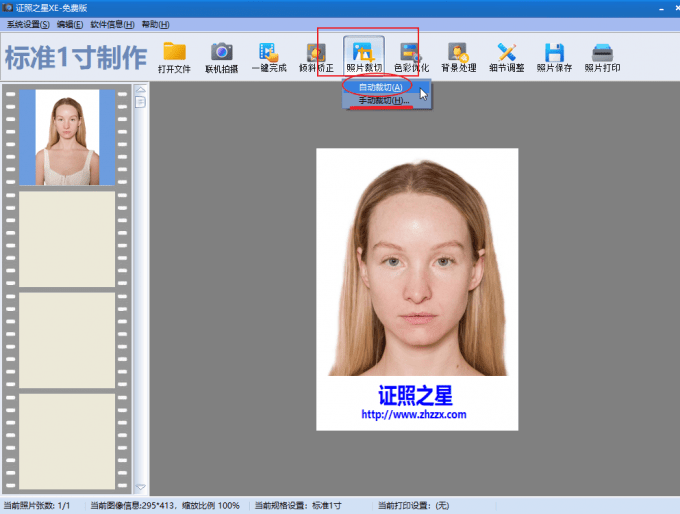This screenshot has width=680, height=514.
Task: Open the 细节调整 detail adjustment tool
Action: (507, 56)
